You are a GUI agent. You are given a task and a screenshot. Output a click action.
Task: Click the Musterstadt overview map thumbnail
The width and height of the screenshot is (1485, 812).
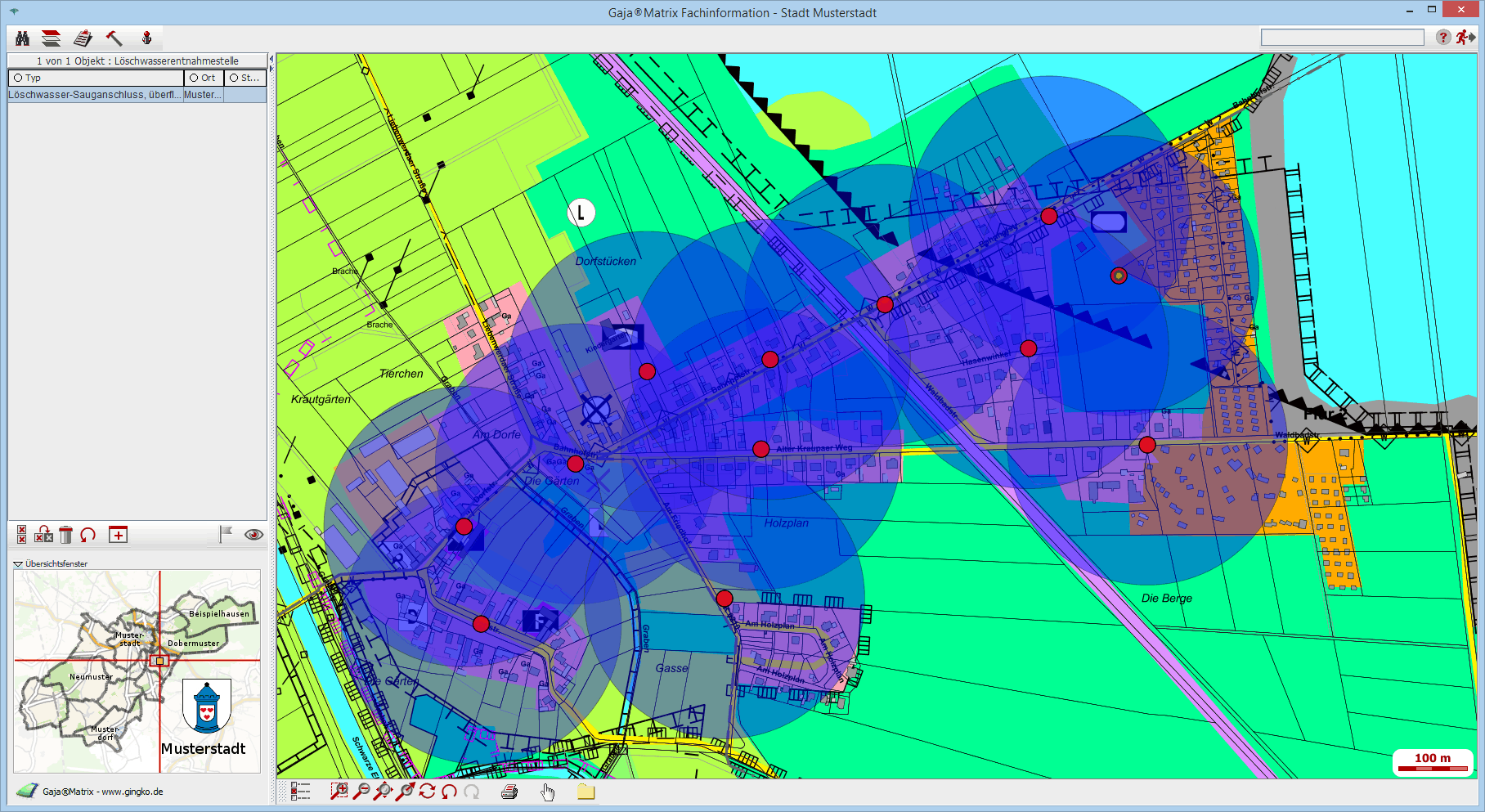point(137,671)
